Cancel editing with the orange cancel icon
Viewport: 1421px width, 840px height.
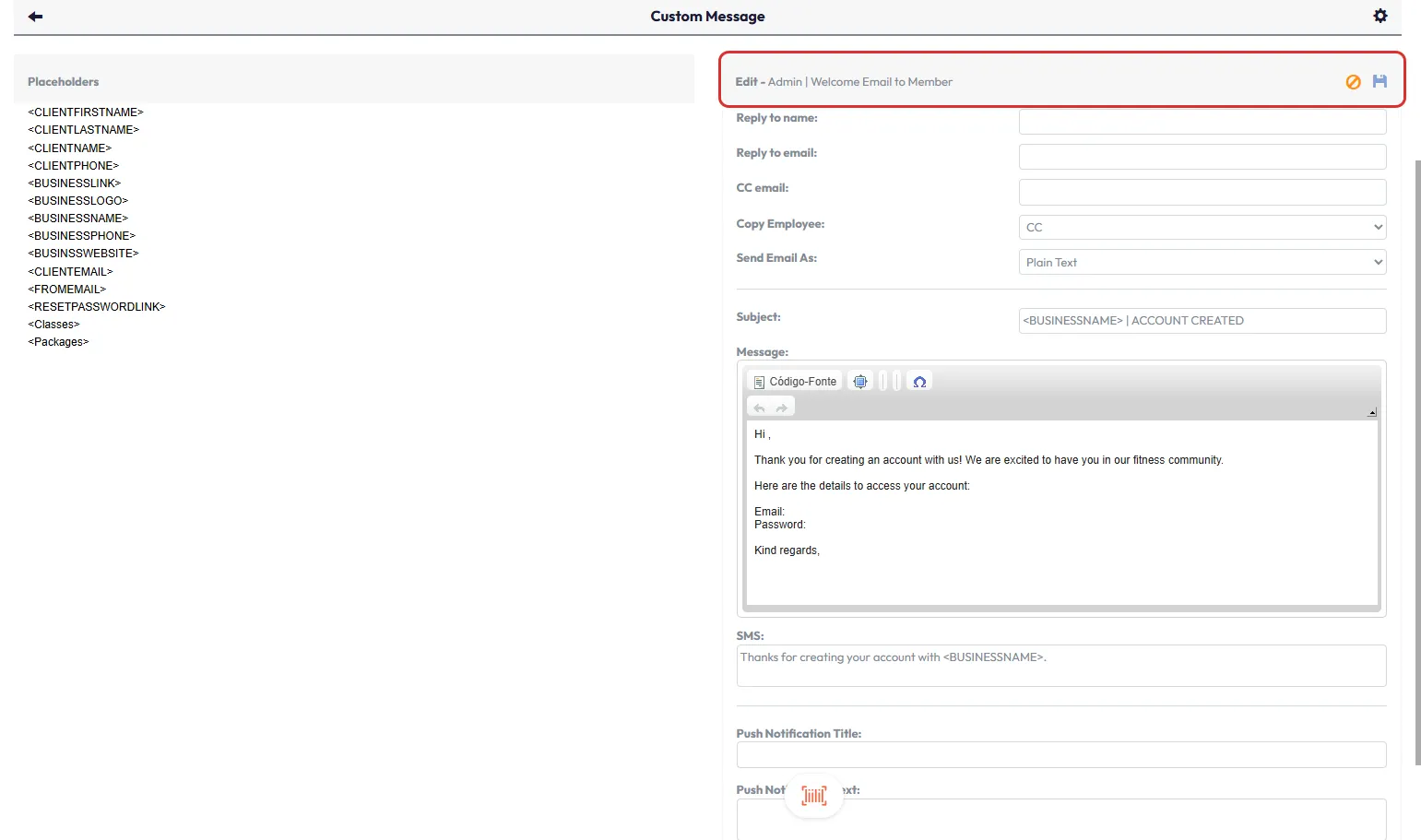click(x=1353, y=82)
